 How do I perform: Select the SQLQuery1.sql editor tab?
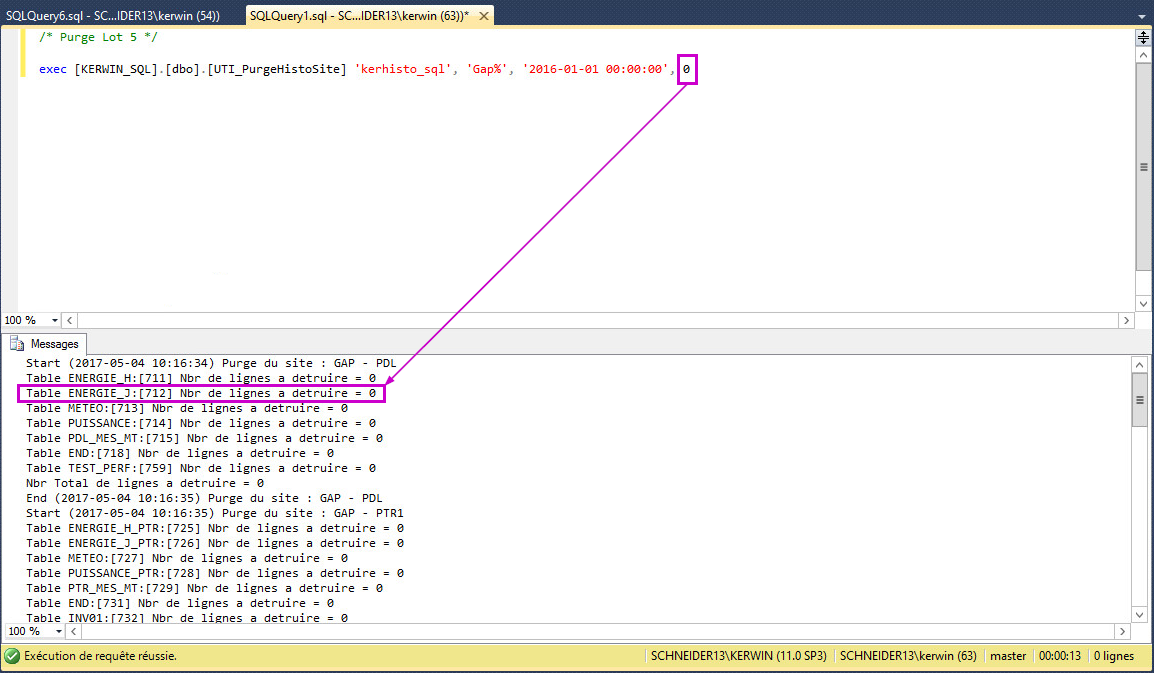pos(358,15)
